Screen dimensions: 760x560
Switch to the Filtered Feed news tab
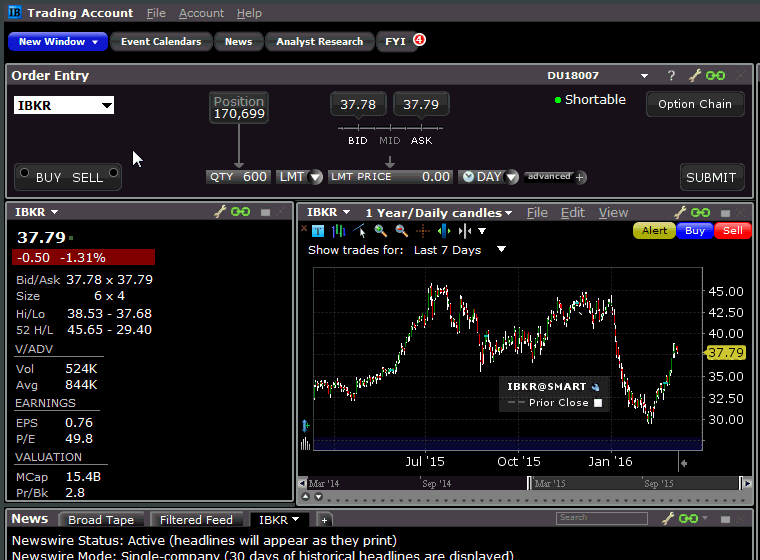pos(196,520)
